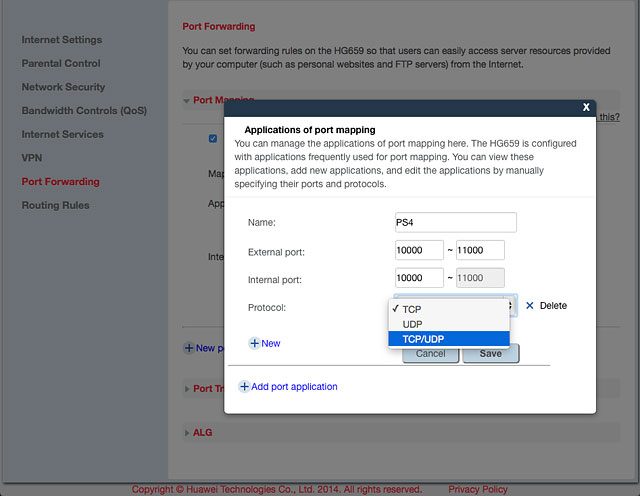Screen dimensions: 640x496
Task: Click the Delete X icon next to Protocol
Action: (x=530, y=305)
